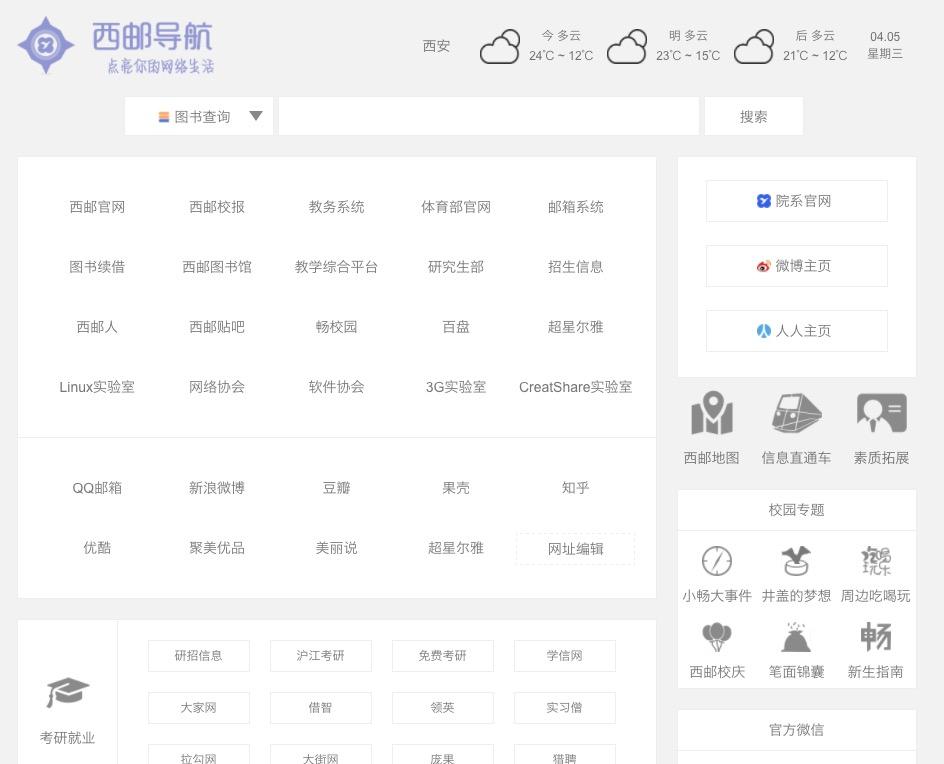Open the 研究生部 link
Image resolution: width=944 pixels, height=764 pixels.
[x=456, y=267]
